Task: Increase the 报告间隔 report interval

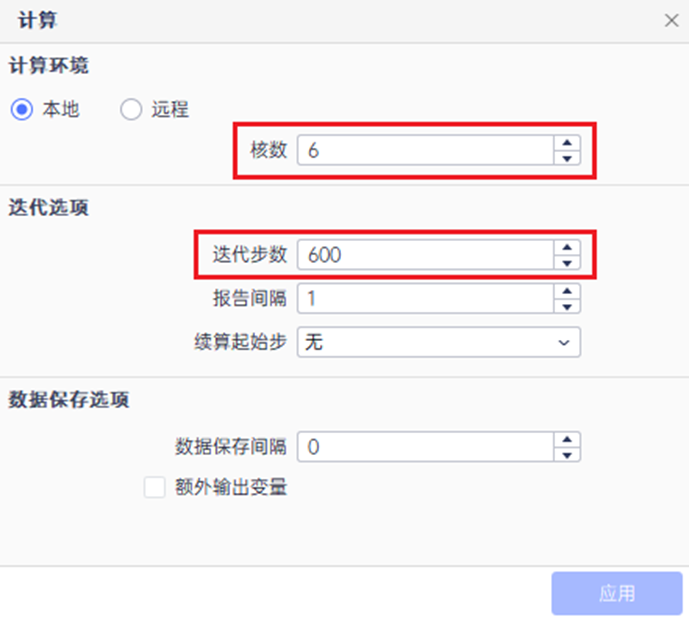Action: (x=567, y=291)
